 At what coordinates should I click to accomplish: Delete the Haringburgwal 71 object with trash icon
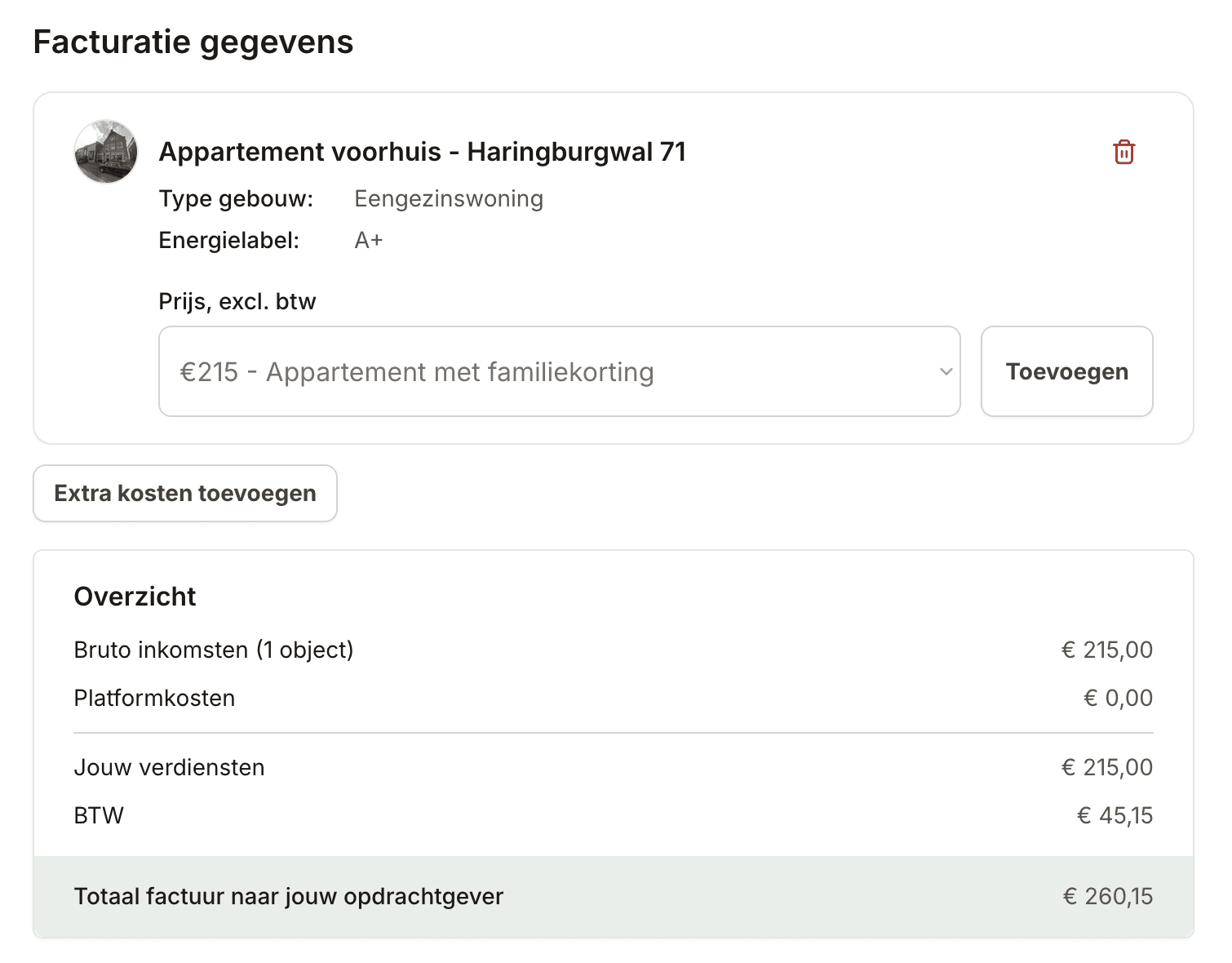1123,152
